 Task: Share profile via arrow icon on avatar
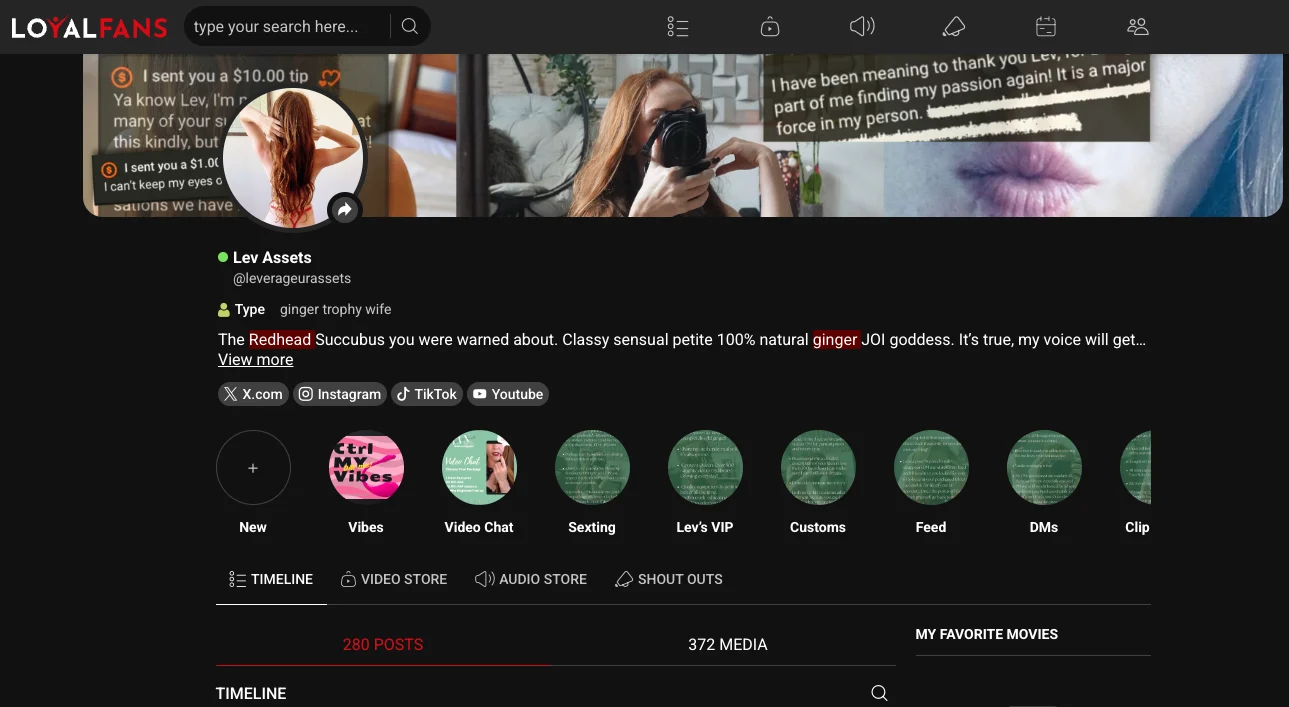[344, 209]
